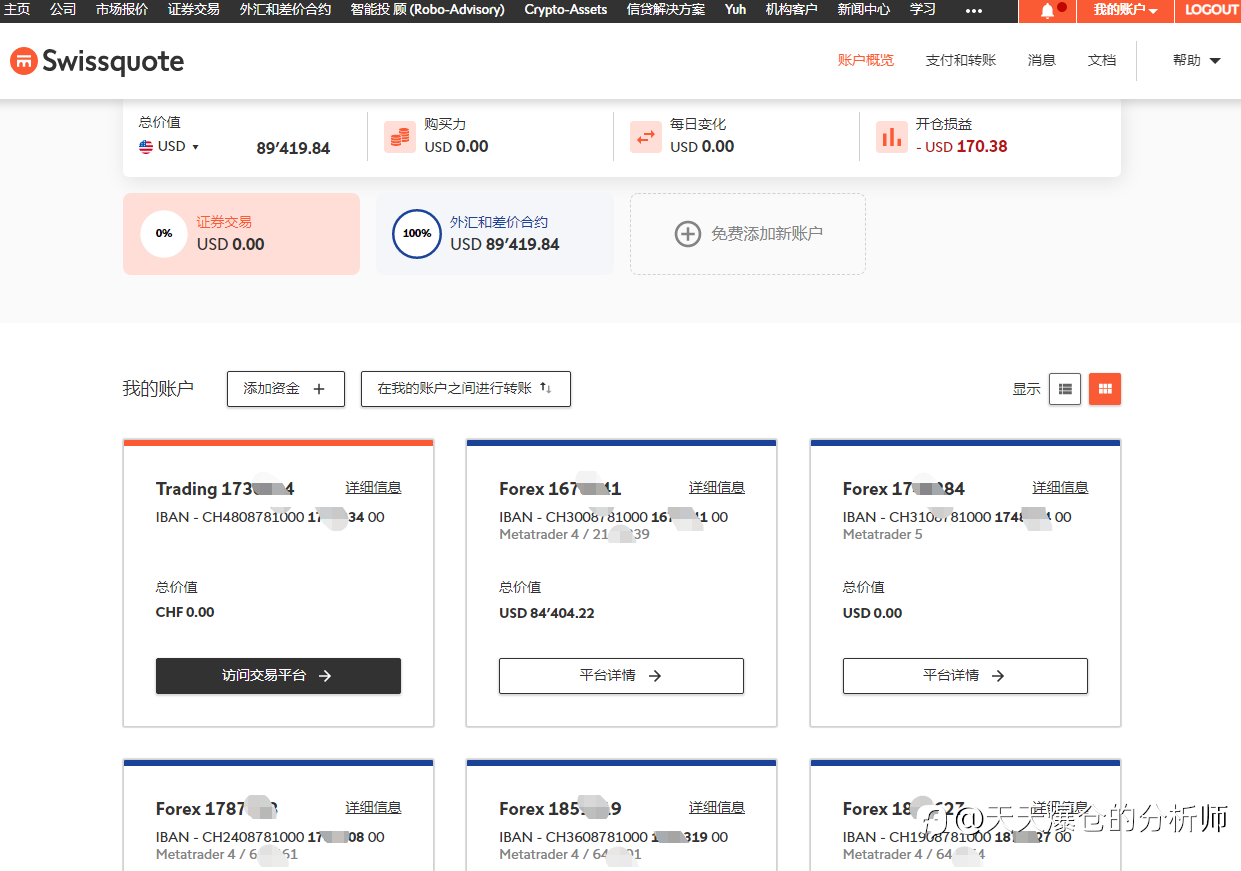1241x871 pixels.
Task: Open the 公司 menu item
Action: click(63, 9)
